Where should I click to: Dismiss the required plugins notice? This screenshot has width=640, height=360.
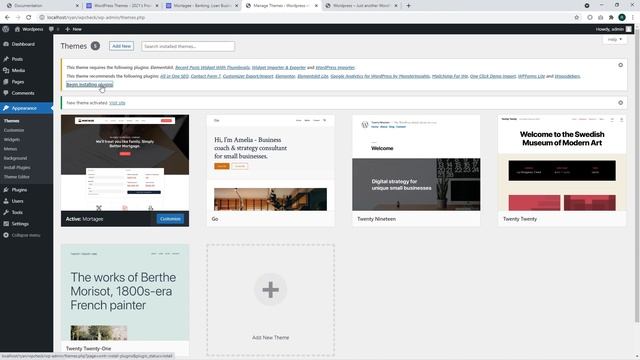620,65
